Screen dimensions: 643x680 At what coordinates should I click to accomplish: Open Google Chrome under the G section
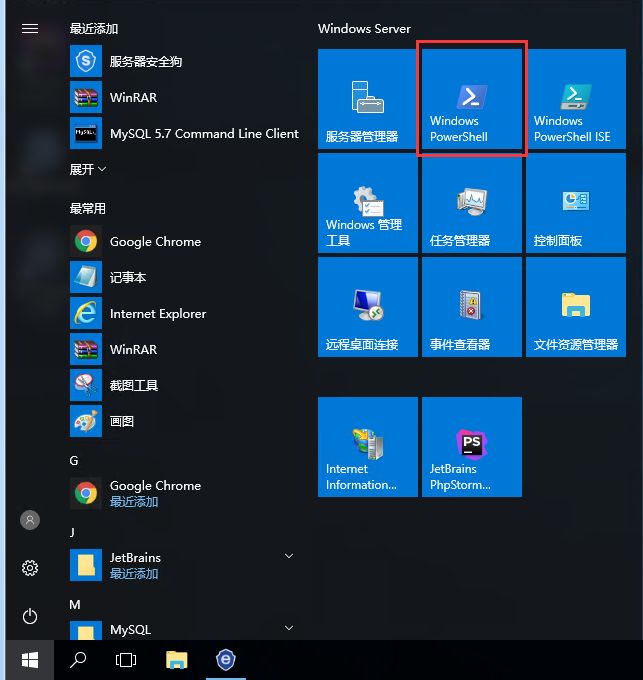click(184, 493)
